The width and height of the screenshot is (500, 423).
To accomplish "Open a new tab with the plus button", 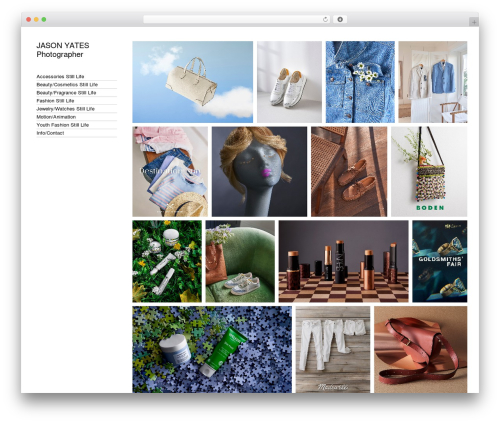I will pyautogui.click(x=474, y=22).
